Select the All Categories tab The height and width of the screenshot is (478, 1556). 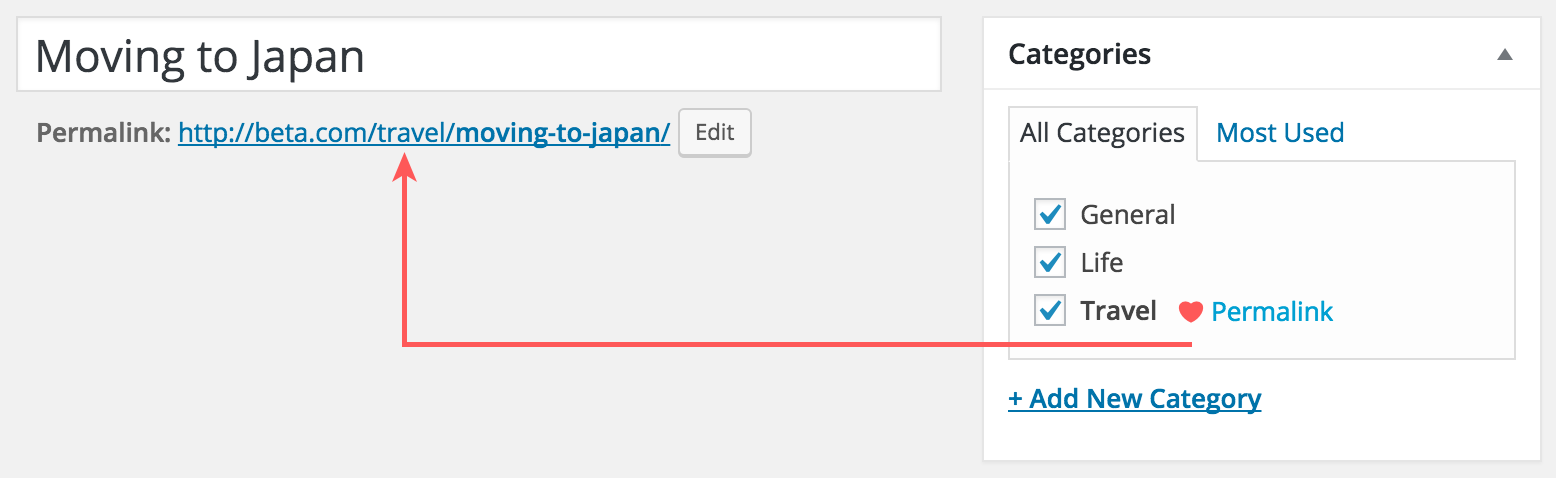click(x=1102, y=133)
